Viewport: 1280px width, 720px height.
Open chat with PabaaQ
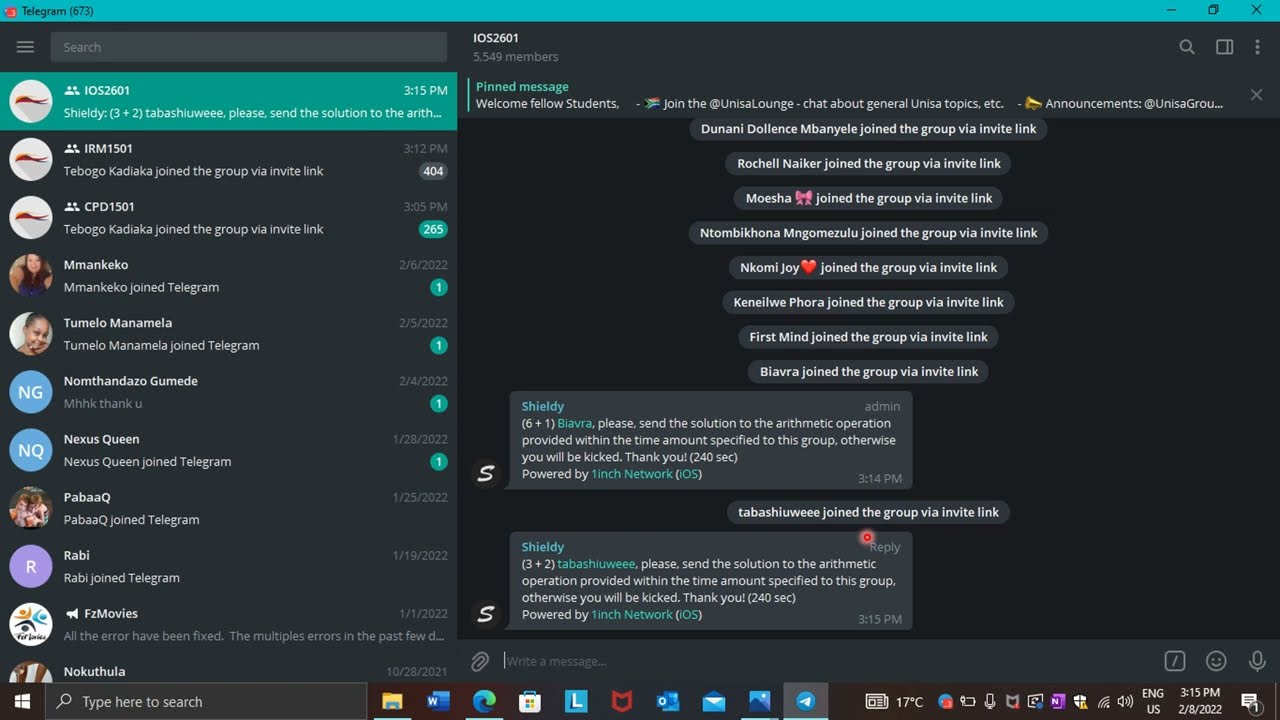228,507
